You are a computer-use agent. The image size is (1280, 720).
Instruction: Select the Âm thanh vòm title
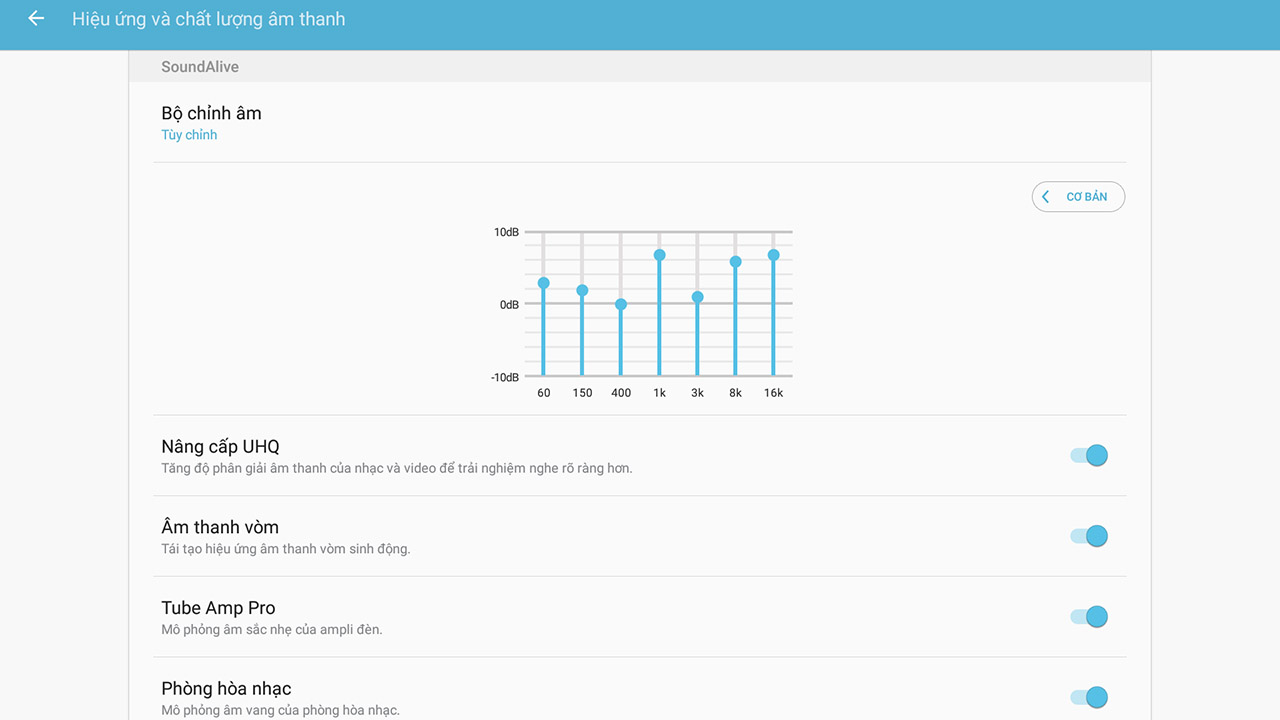(220, 527)
